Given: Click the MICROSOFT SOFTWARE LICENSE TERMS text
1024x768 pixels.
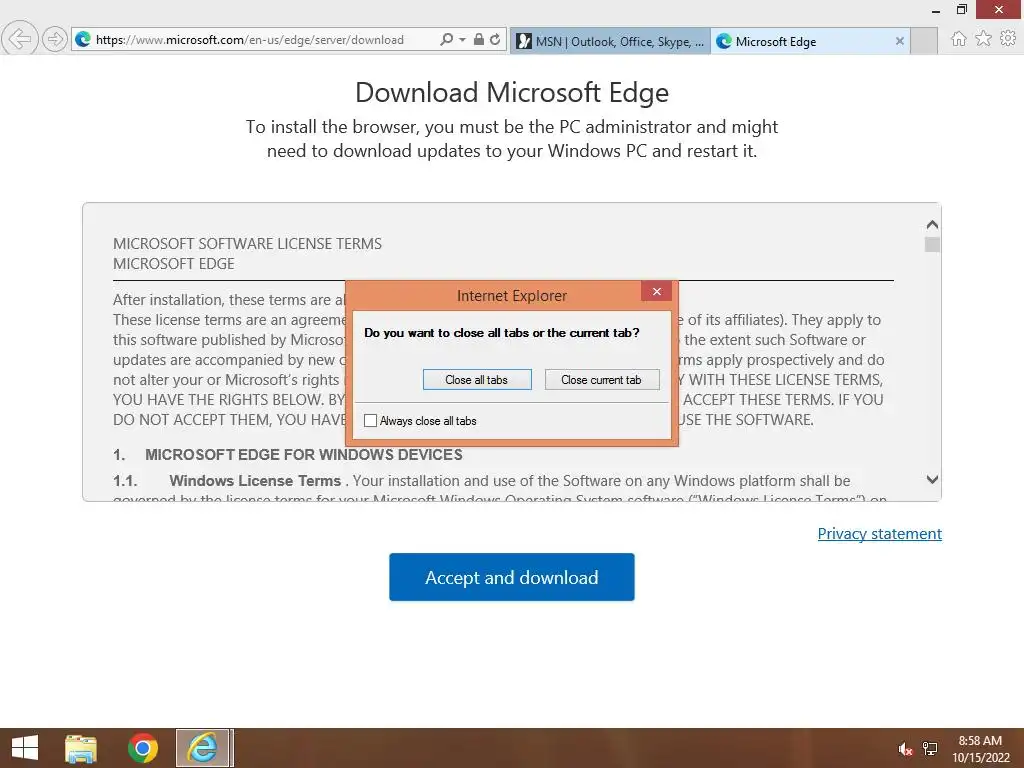Looking at the screenshot, I should coord(248,244).
